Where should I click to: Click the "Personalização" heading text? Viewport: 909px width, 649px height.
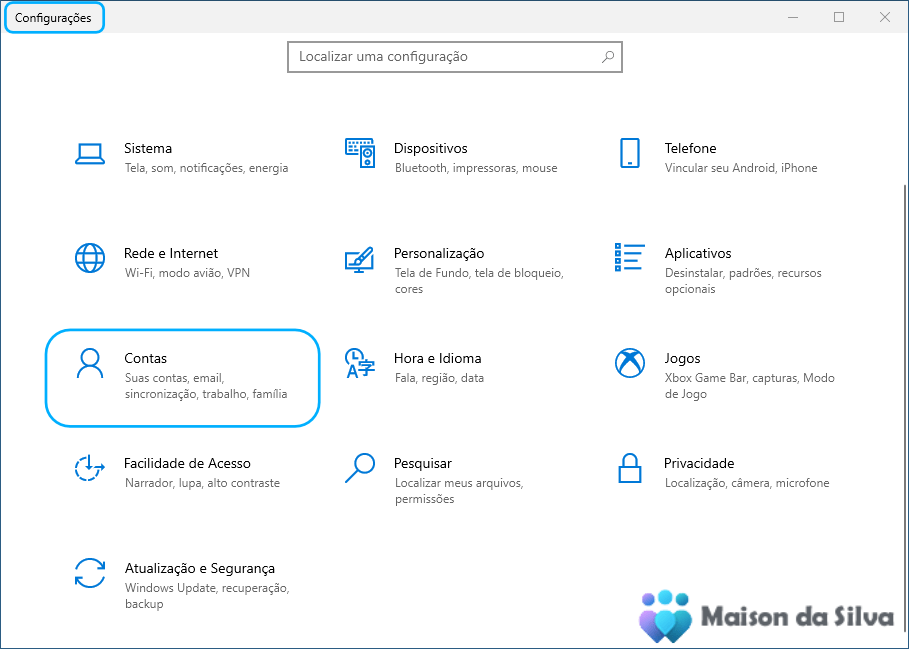(439, 254)
